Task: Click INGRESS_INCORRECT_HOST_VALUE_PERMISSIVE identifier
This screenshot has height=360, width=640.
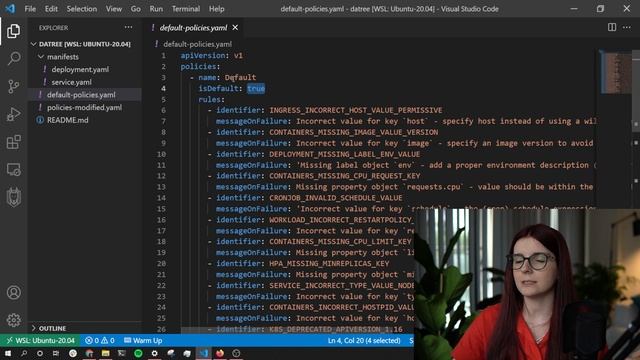Action: click(356, 110)
